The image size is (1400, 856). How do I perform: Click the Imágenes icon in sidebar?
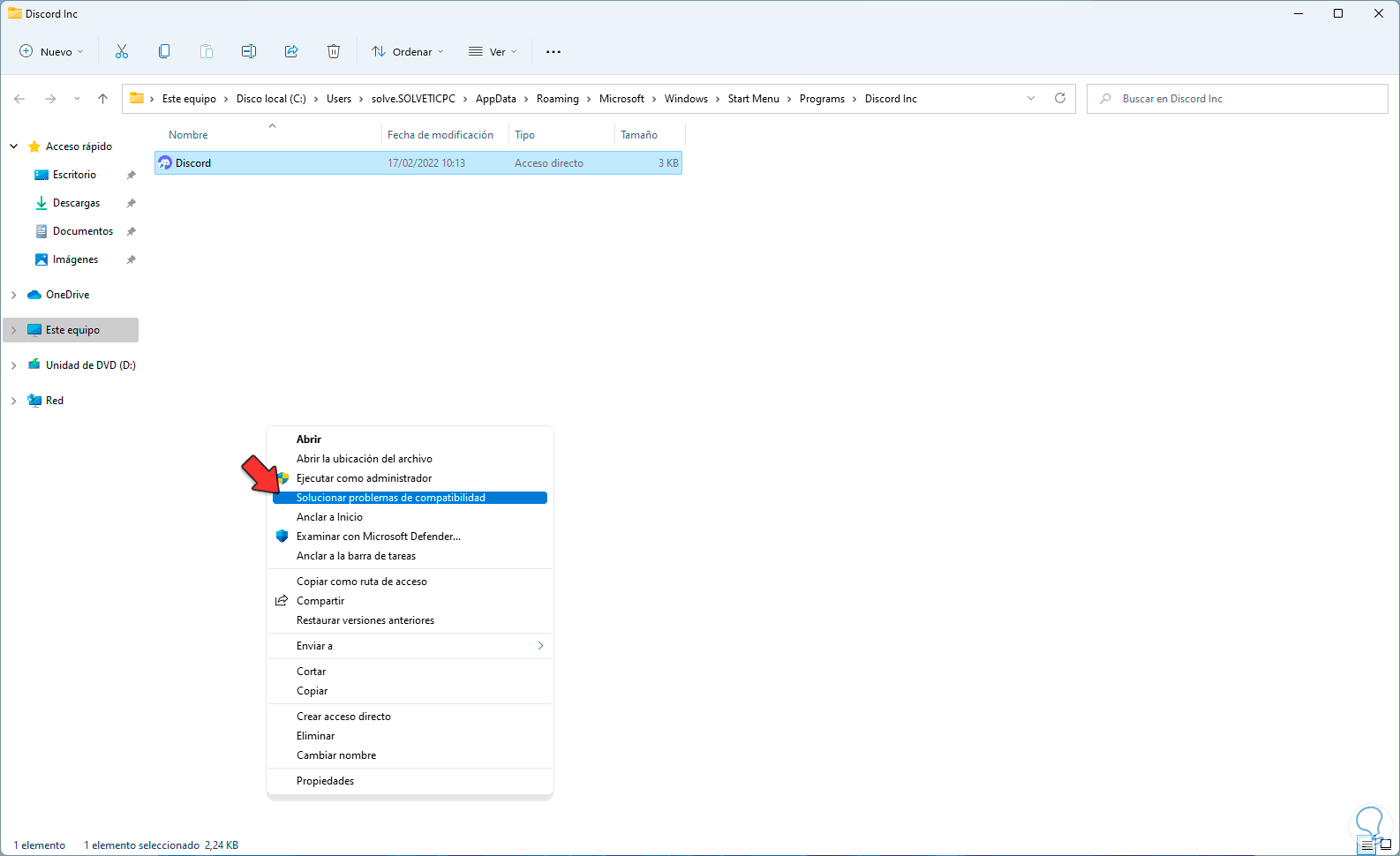(41, 259)
